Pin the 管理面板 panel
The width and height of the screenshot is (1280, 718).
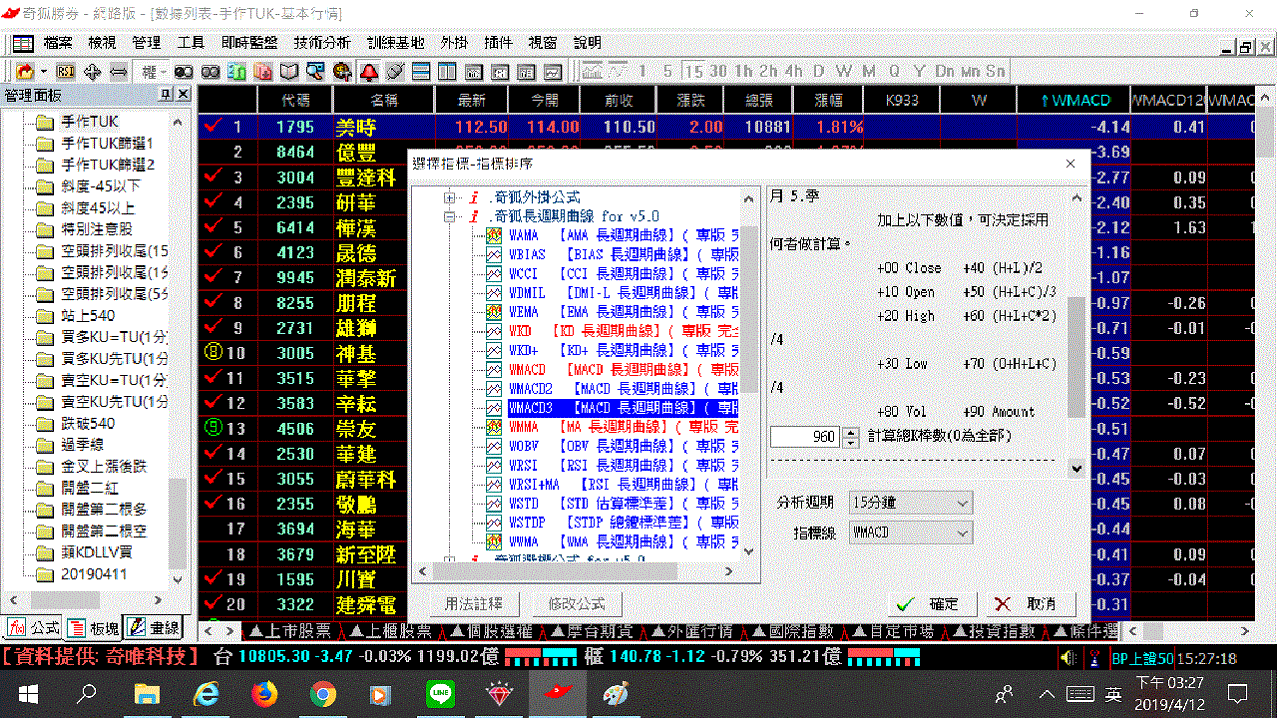point(166,94)
